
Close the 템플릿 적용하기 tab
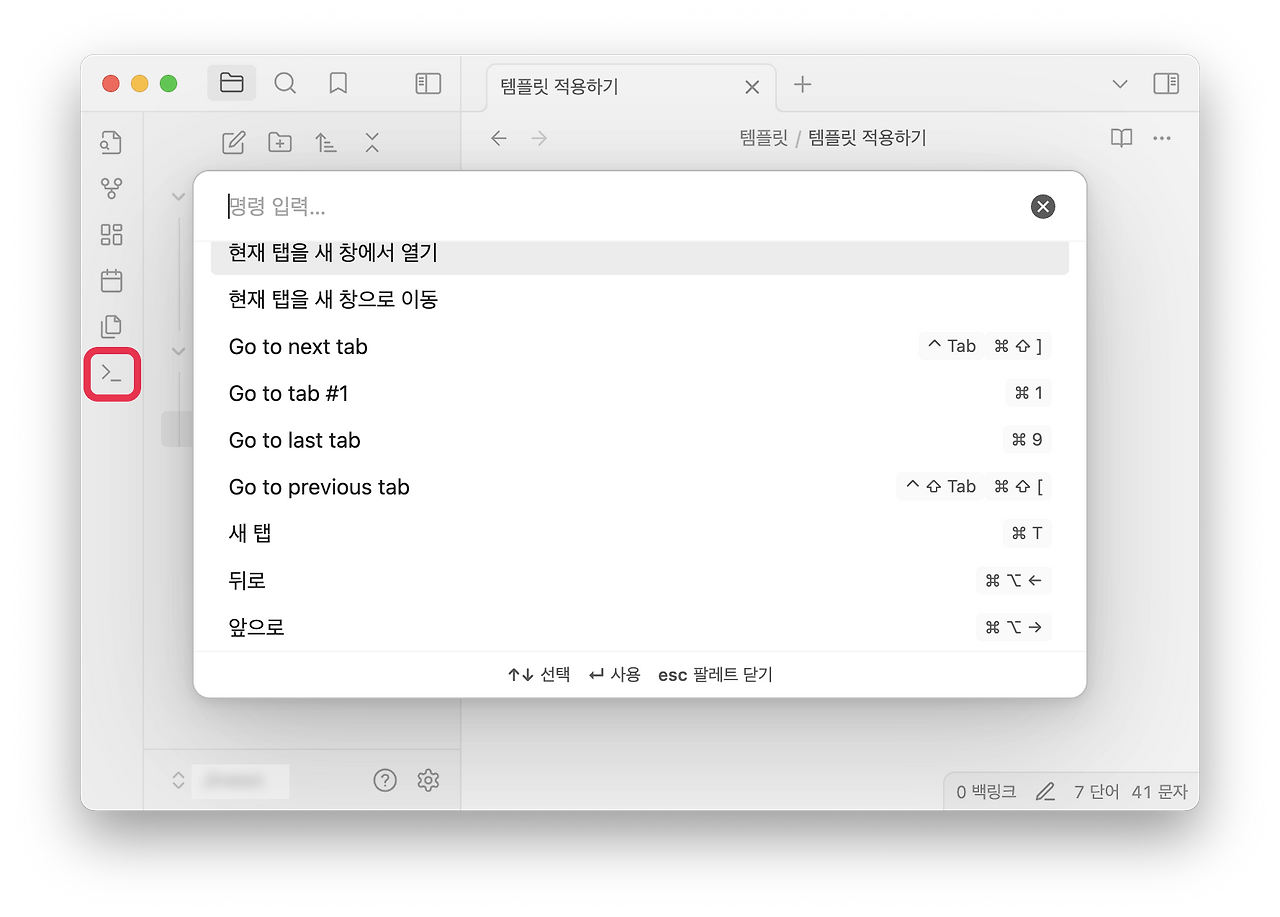pos(752,87)
